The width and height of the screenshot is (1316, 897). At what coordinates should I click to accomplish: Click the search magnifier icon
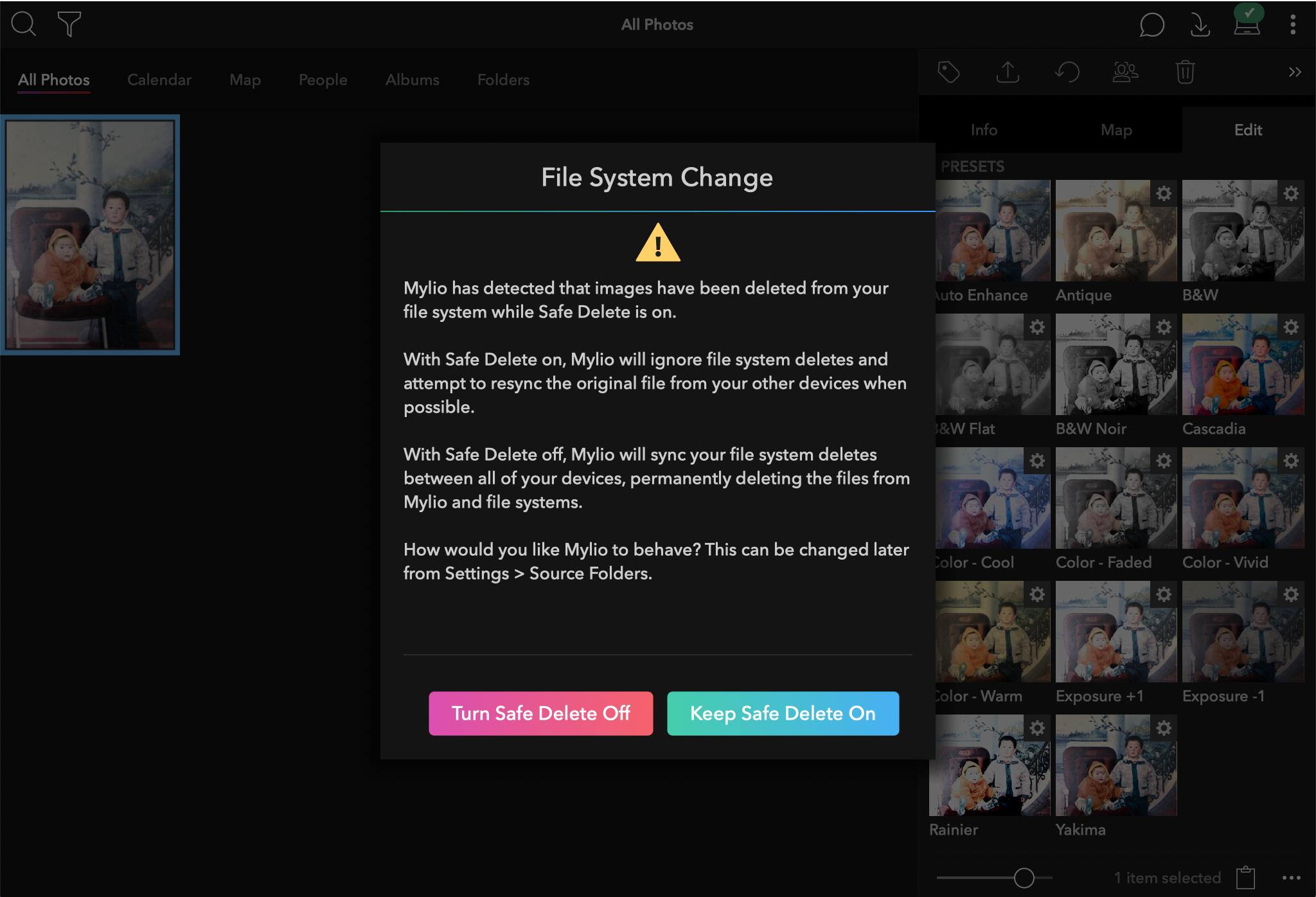pyautogui.click(x=23, y=24)
